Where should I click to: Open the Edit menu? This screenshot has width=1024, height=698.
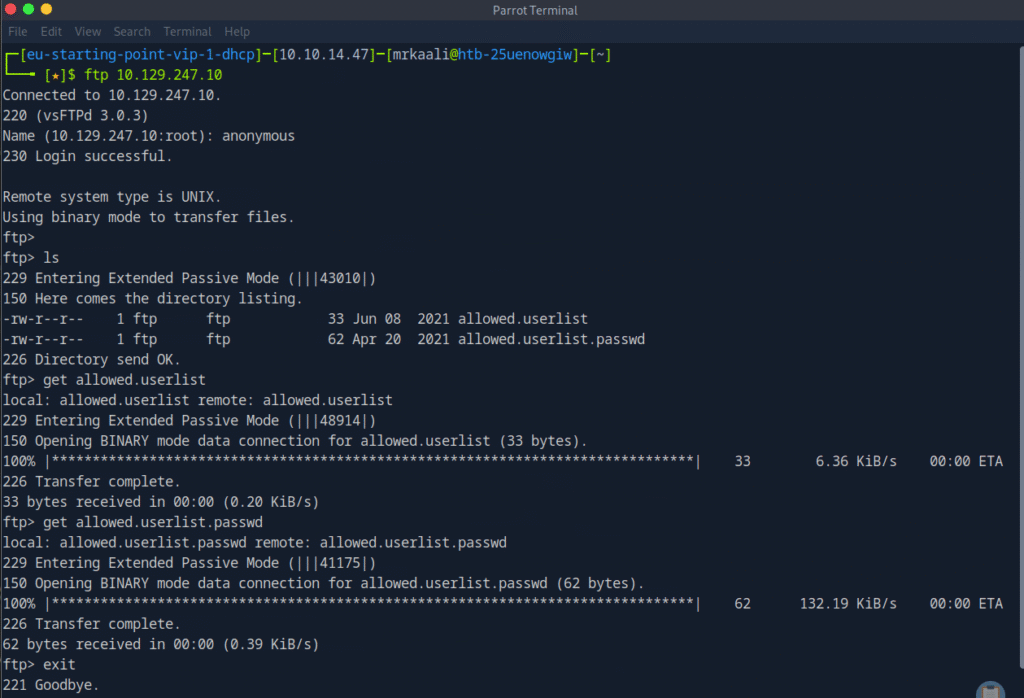51,31
